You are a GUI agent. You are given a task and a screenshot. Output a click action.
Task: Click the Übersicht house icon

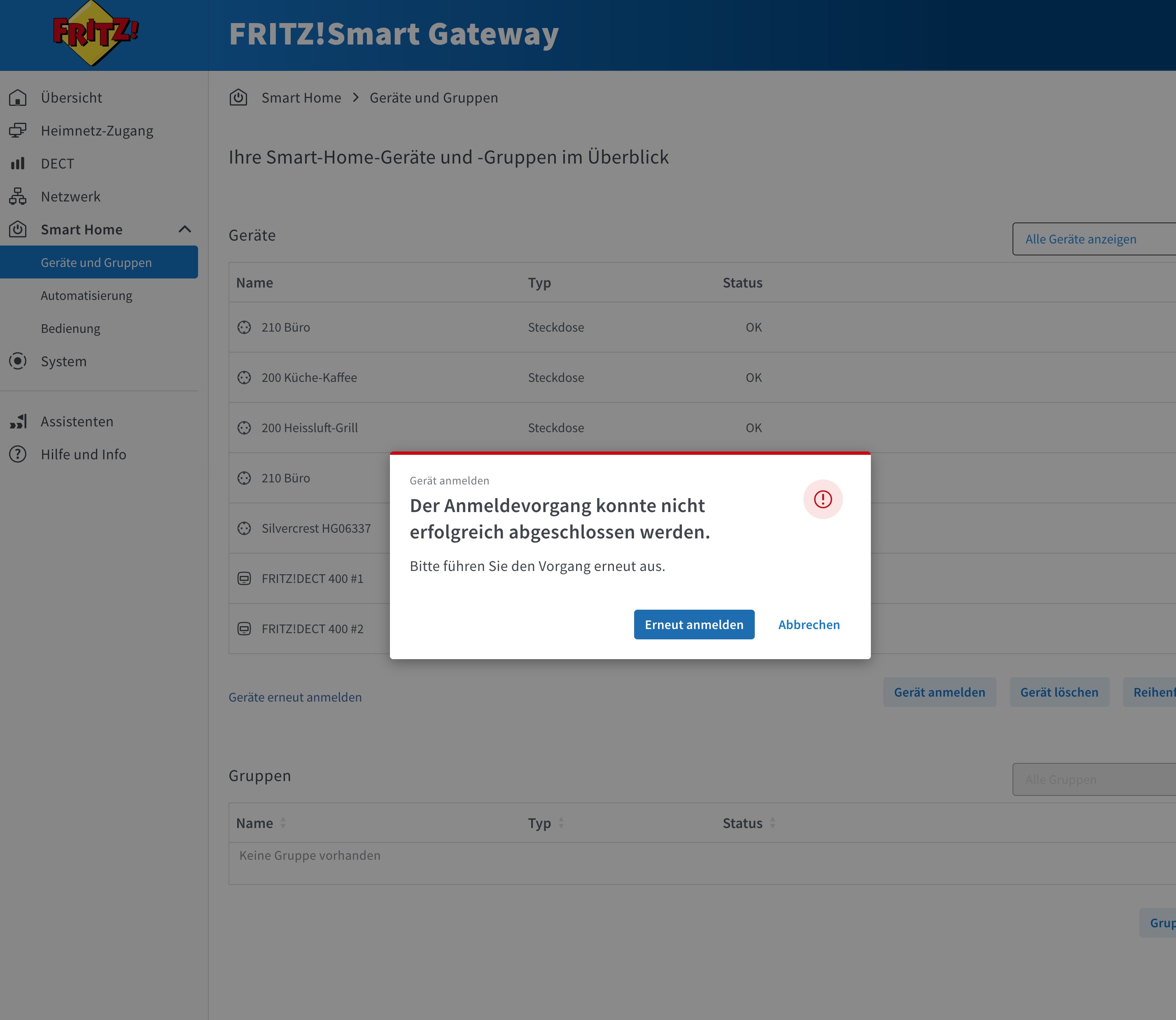pos(18,98)
